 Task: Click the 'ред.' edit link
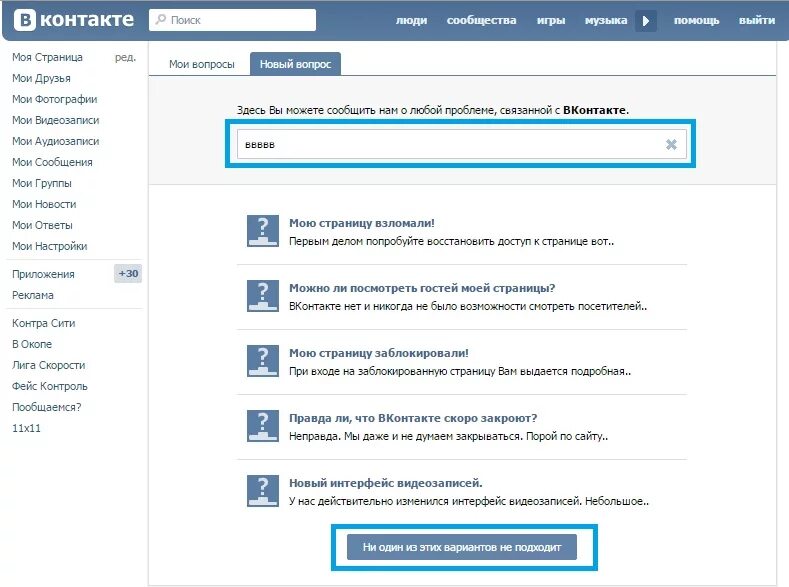(125, 57)
